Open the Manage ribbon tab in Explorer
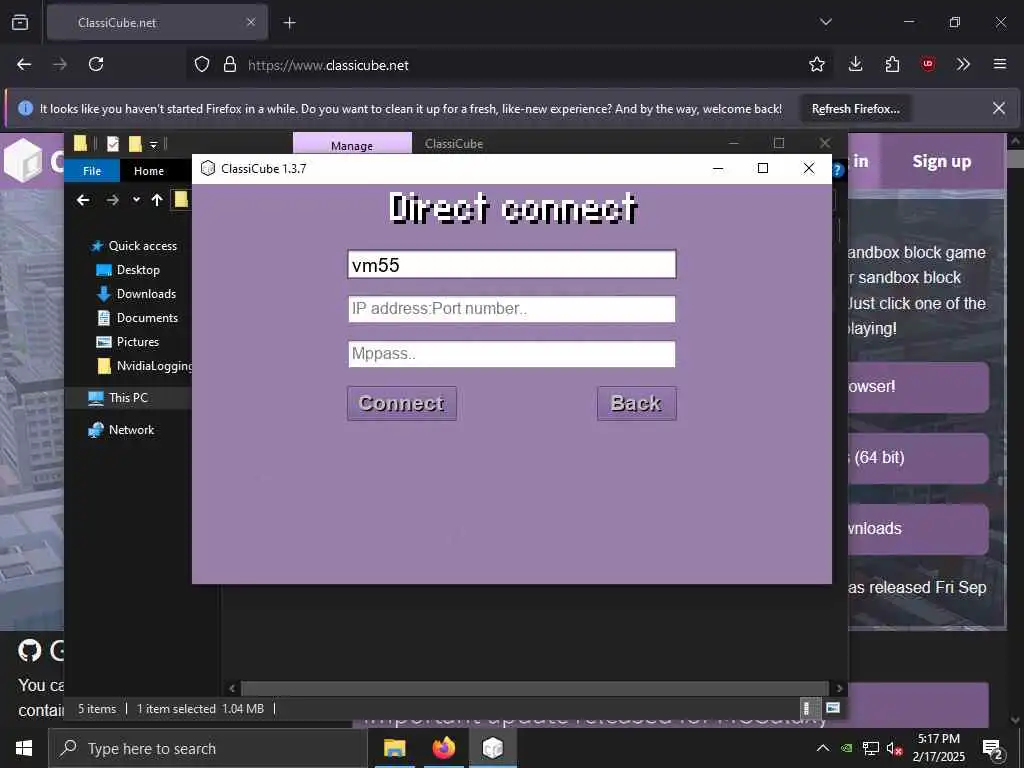 click(x=352, y=144)
